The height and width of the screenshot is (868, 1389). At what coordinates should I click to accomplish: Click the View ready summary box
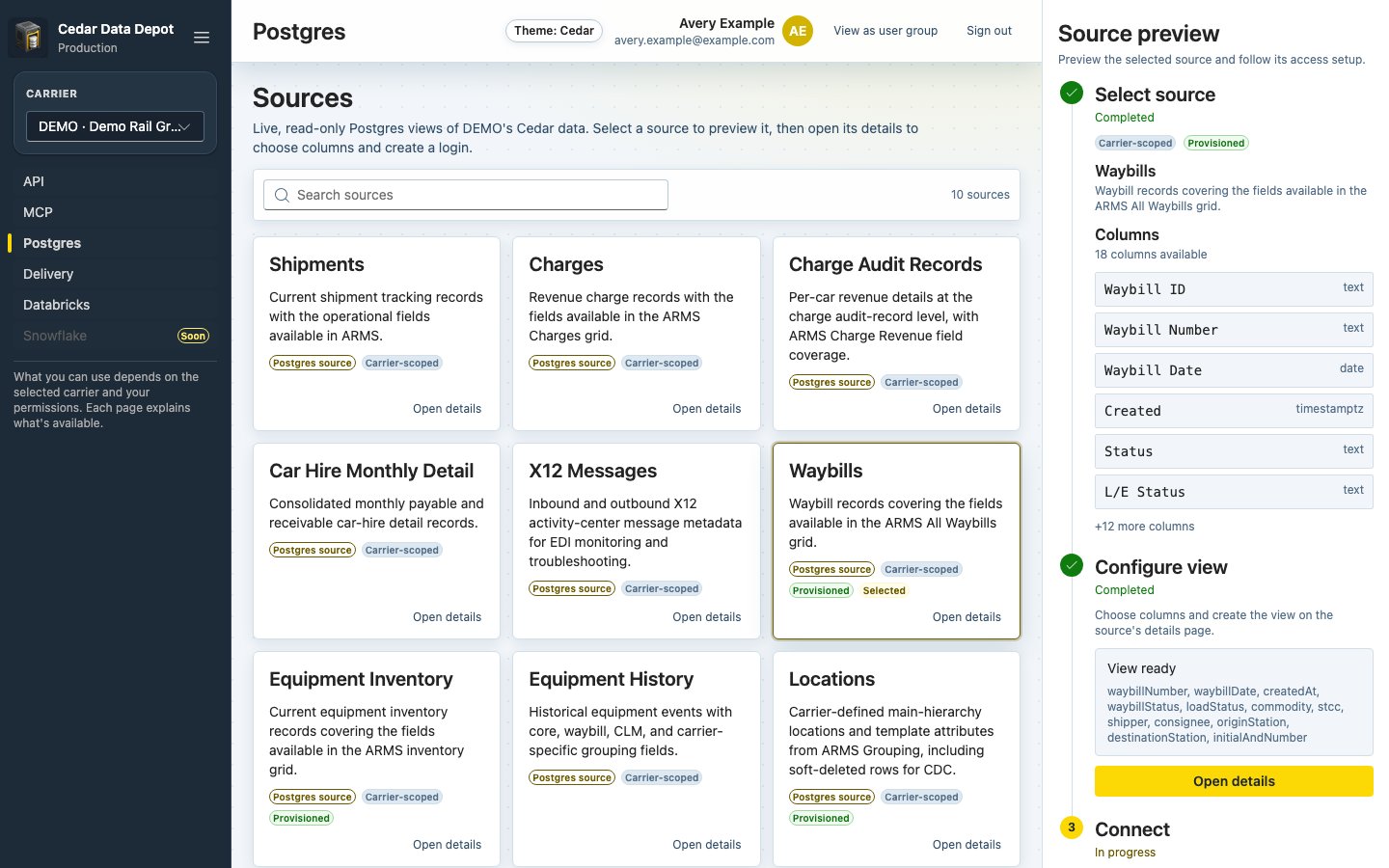coord(1234,702)
